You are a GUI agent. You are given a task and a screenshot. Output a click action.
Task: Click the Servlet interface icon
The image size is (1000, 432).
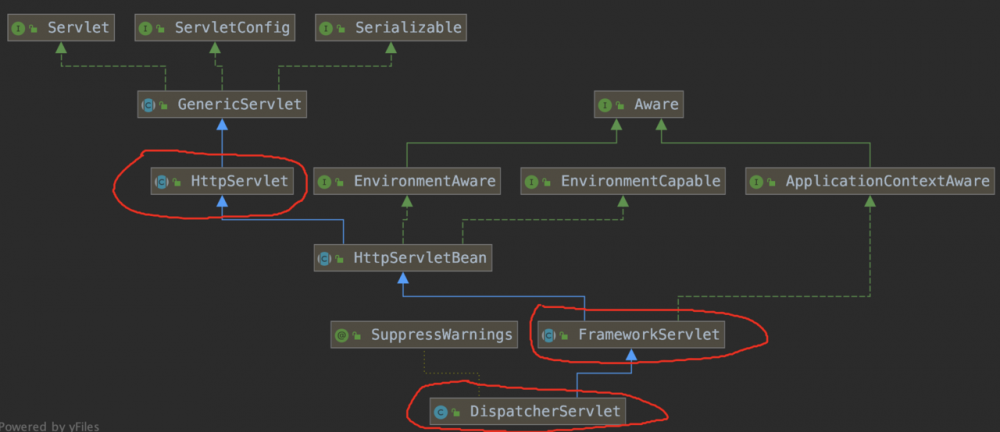(19, 28)
